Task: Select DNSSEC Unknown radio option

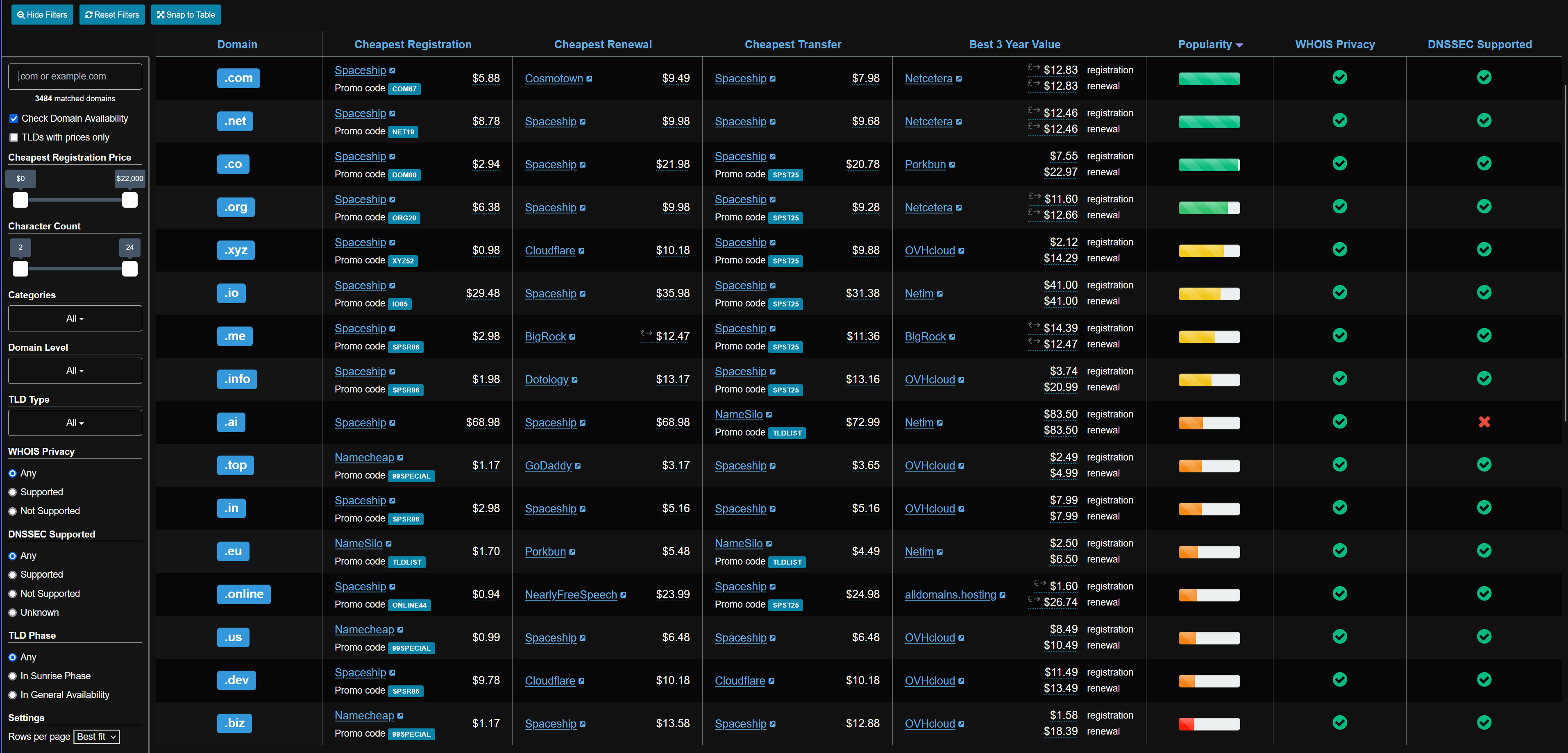Action: pyautogui.click(x=12, y=613)
